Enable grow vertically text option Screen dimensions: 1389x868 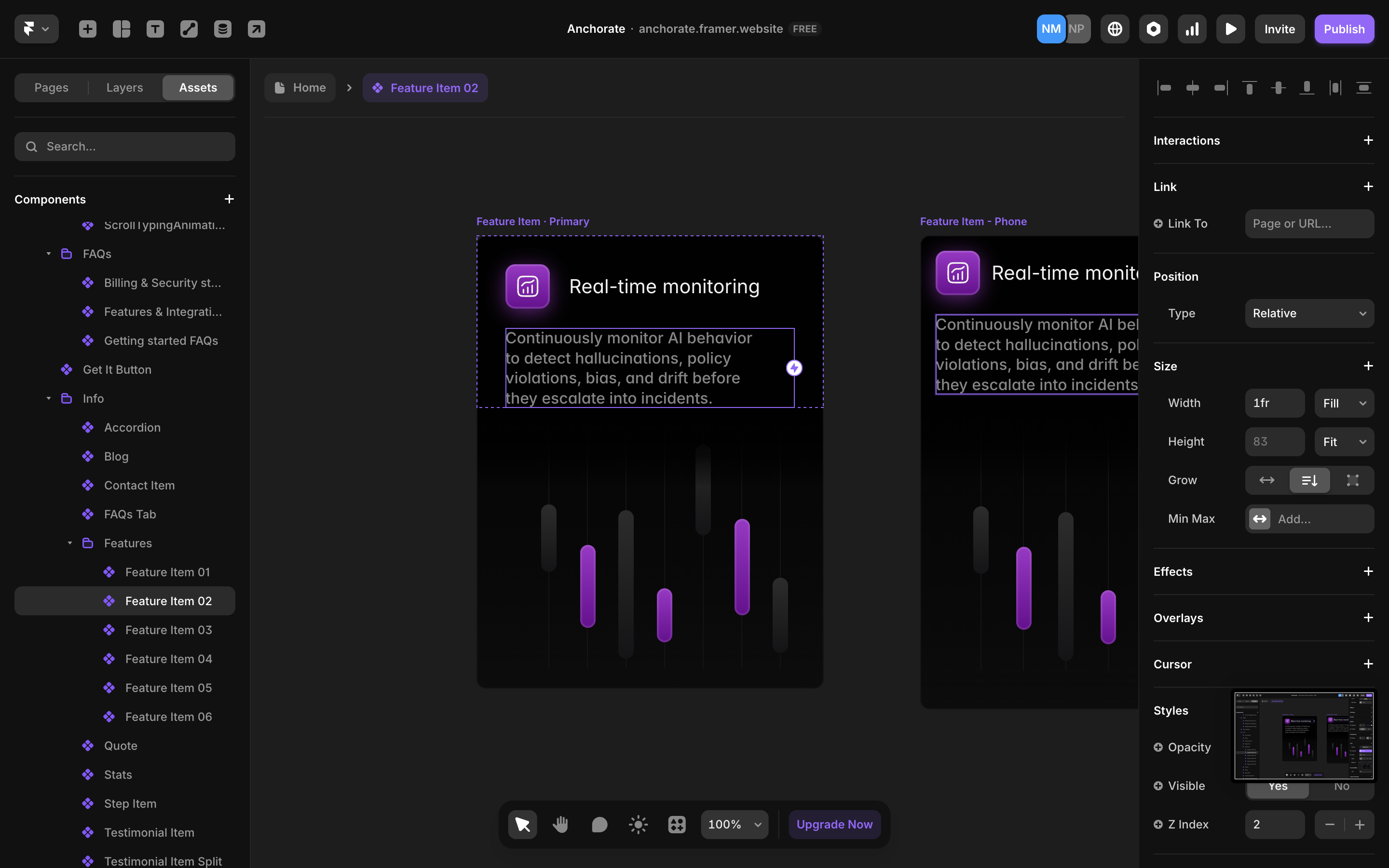(1309, 480)
